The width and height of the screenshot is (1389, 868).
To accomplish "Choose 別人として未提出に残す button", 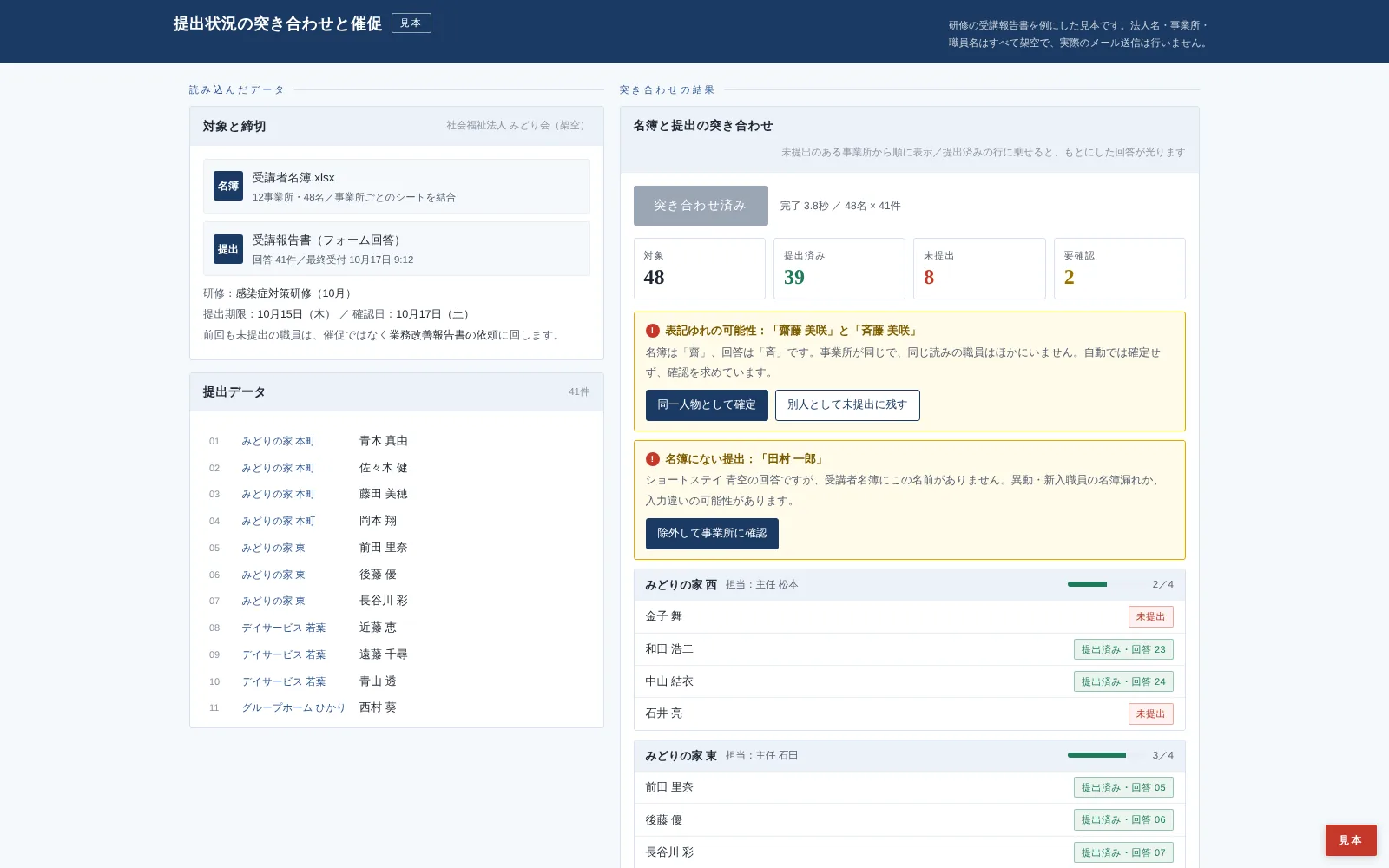I will pyautogui.click(x=847, y=405).
